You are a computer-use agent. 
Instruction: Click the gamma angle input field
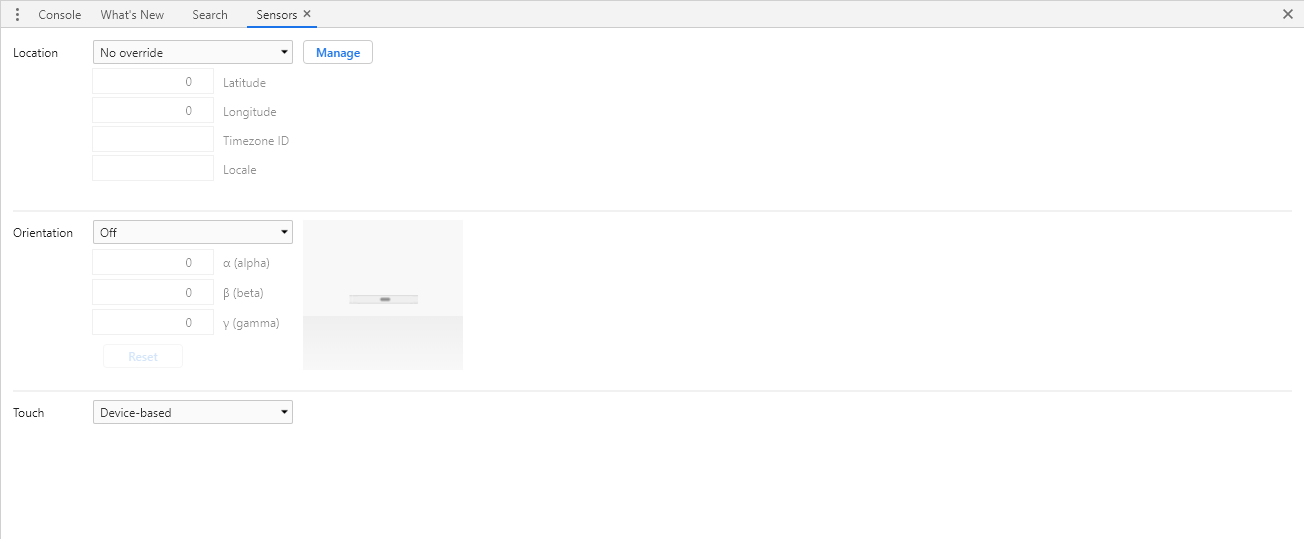click(153, 323)
